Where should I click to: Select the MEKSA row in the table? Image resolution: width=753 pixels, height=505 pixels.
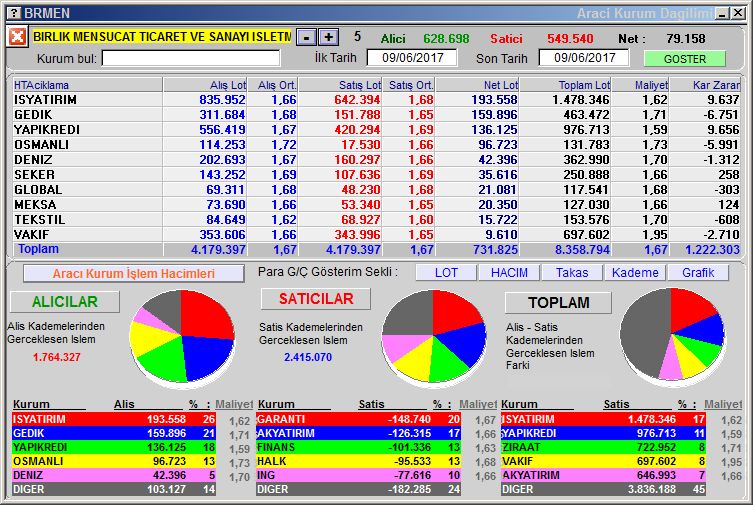(376, 204)
